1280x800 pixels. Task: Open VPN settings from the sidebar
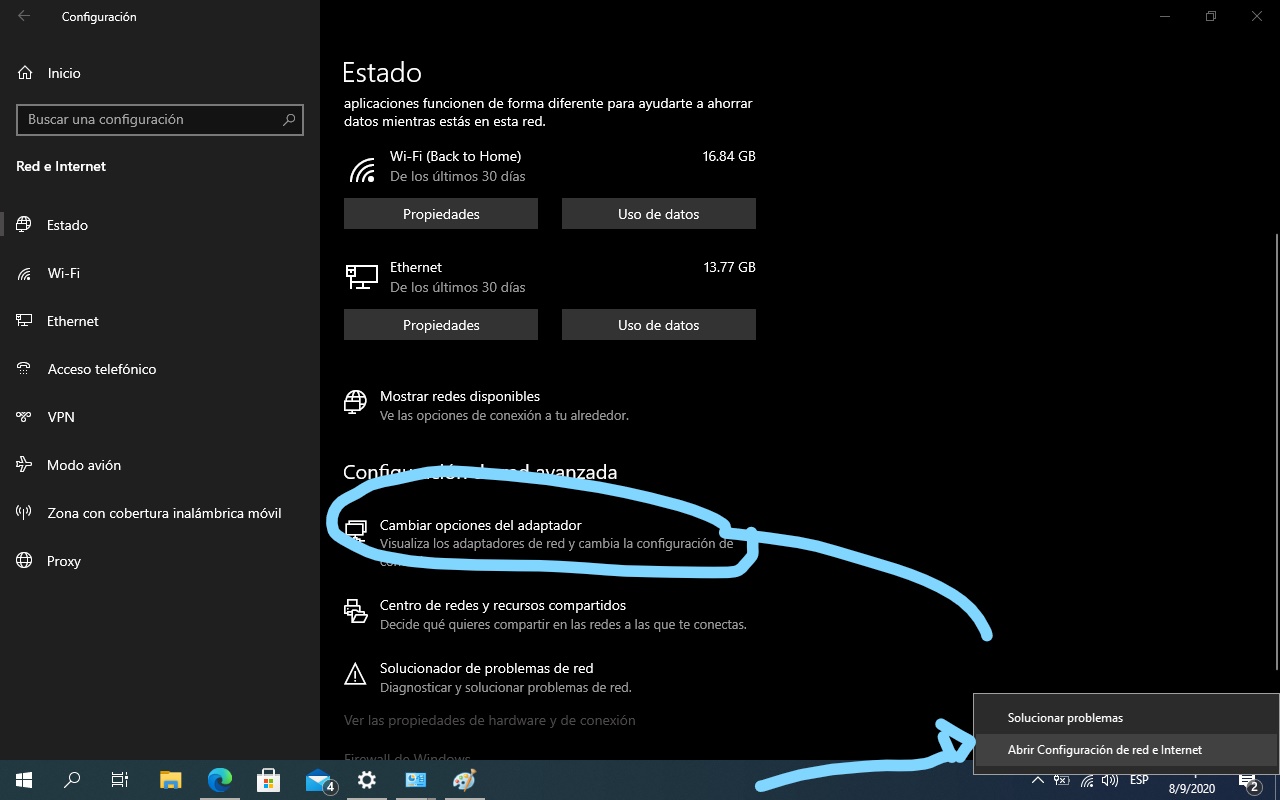[61, 416]
